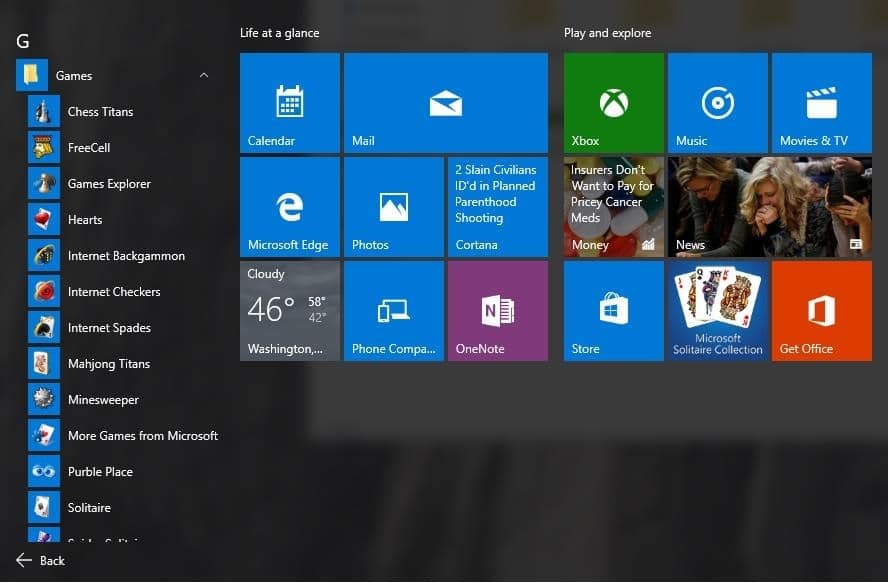Go back using the Back button
This screenshot has height=583, width=888.
point(41,561)
